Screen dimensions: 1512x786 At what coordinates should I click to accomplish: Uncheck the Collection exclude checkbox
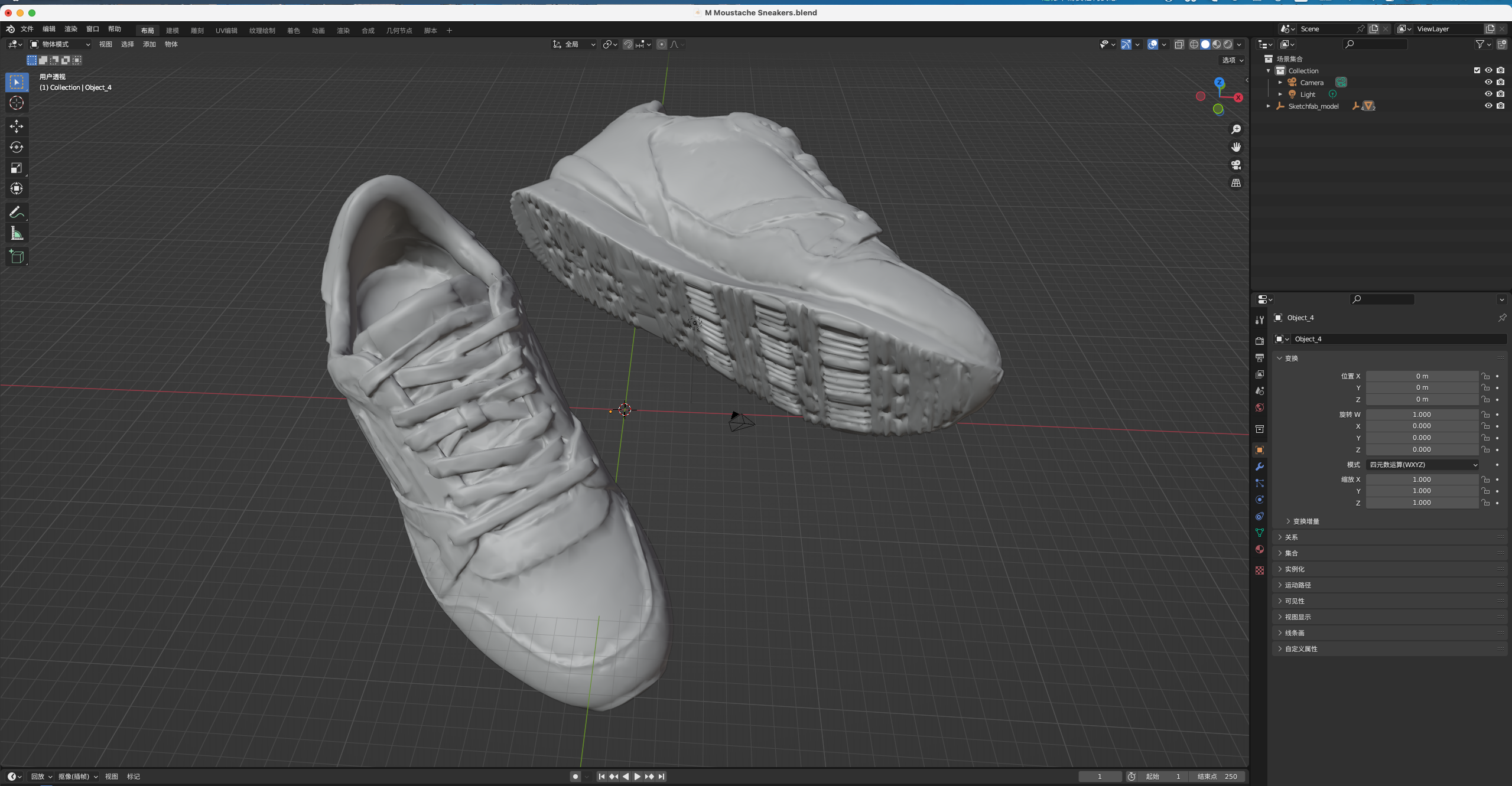[x=1477, y=70]
